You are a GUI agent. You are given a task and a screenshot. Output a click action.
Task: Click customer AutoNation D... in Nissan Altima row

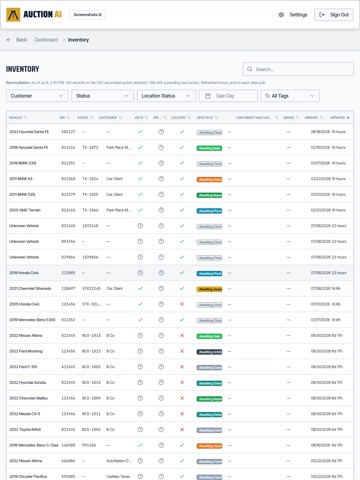tap(119, 461)
